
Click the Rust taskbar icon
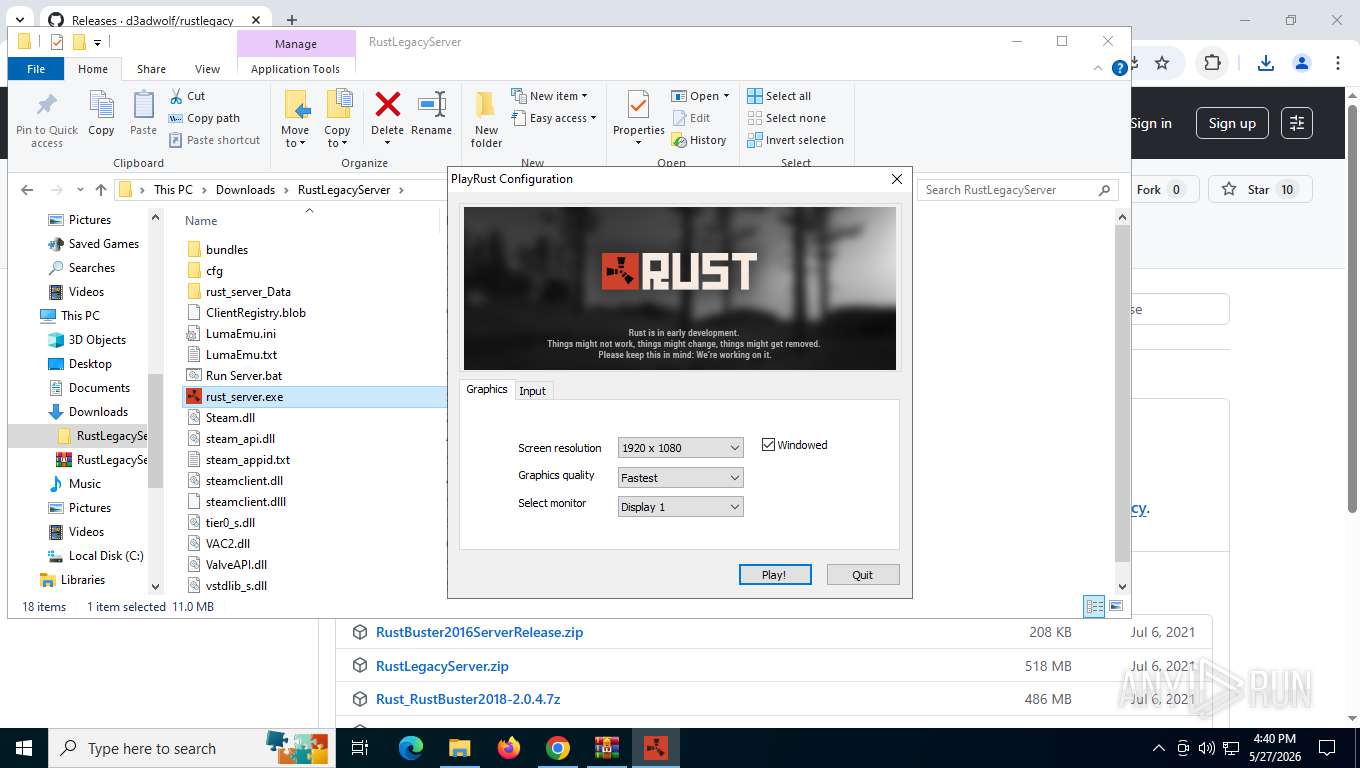click(x=656, y=747)
